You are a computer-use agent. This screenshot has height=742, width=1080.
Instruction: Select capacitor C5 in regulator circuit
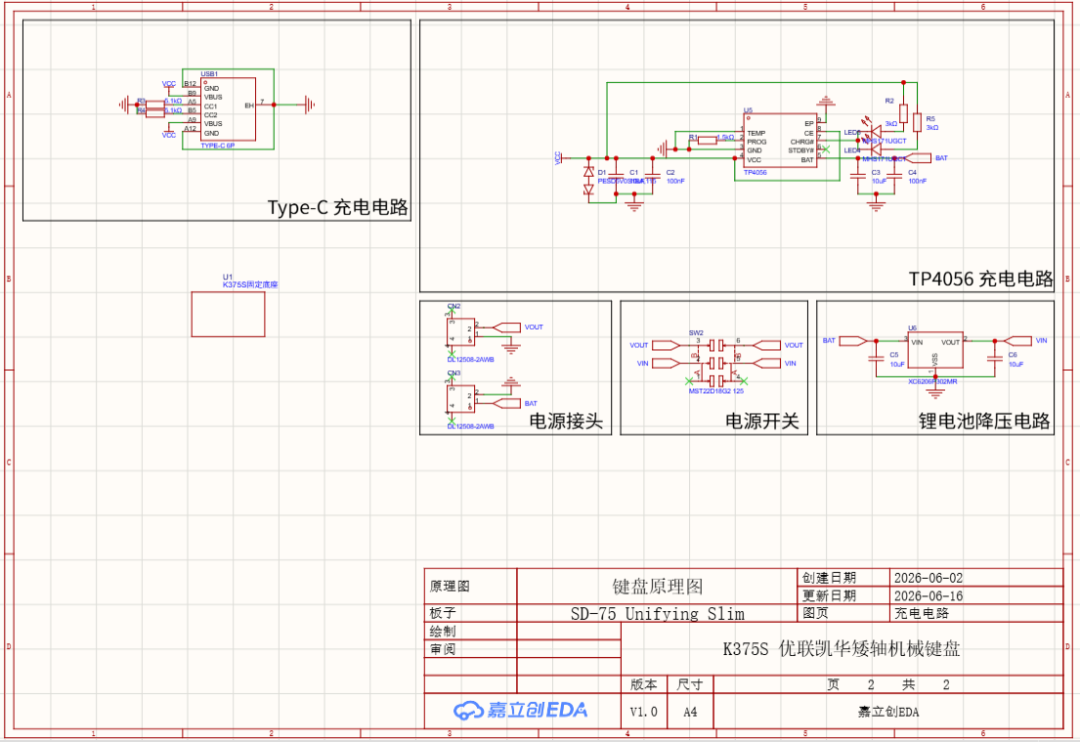pyautogui.click(x=876, y=358)
